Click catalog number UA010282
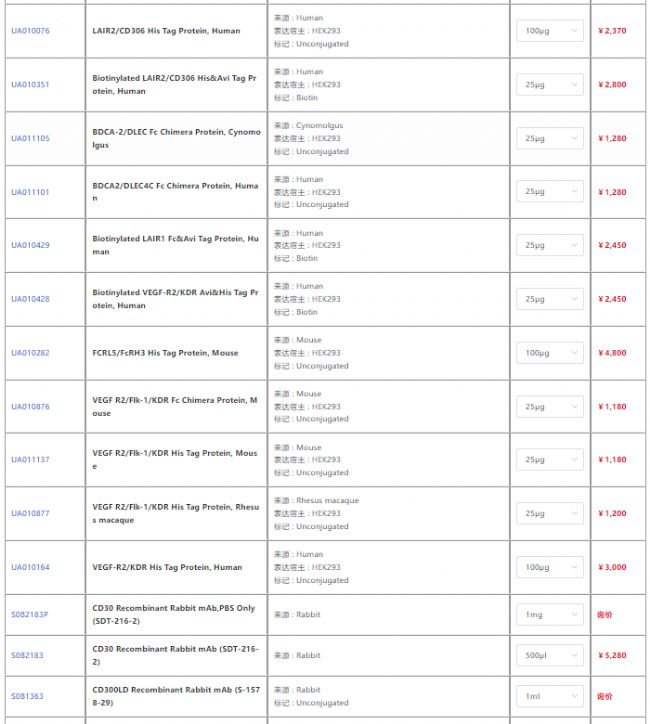Image resolution: width=650 pixels, height=724 pixels. (x=30, y=353)
